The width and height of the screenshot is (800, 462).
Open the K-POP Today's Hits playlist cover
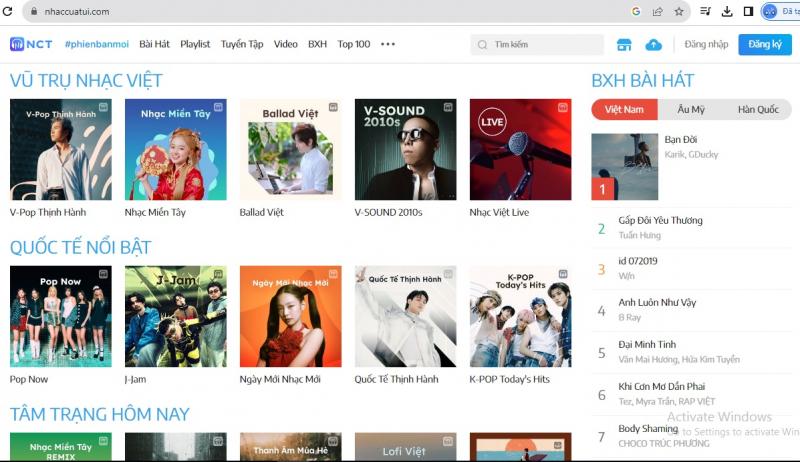pyautogui.click(x=520, y=316)
